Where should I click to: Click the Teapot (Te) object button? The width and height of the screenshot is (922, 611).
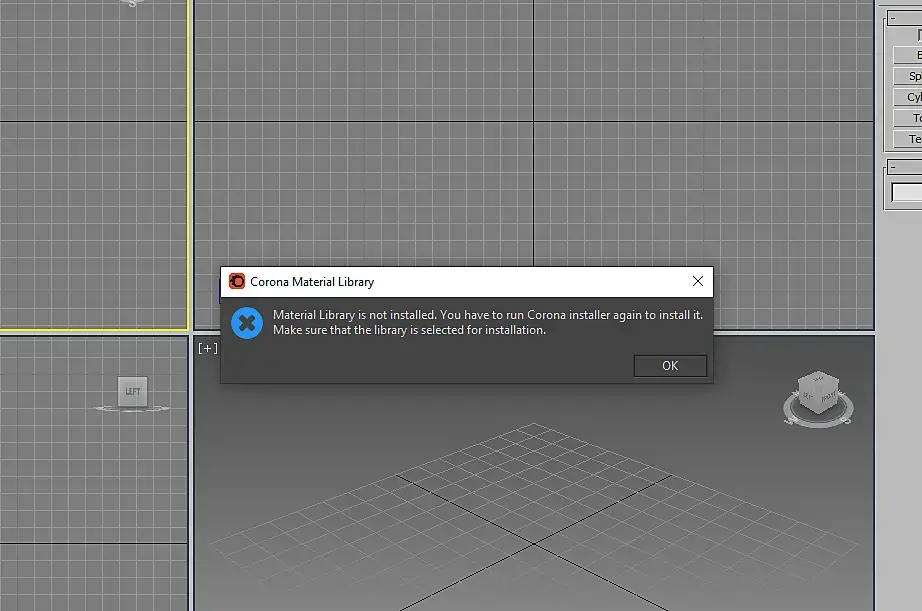tap(908, 139)
